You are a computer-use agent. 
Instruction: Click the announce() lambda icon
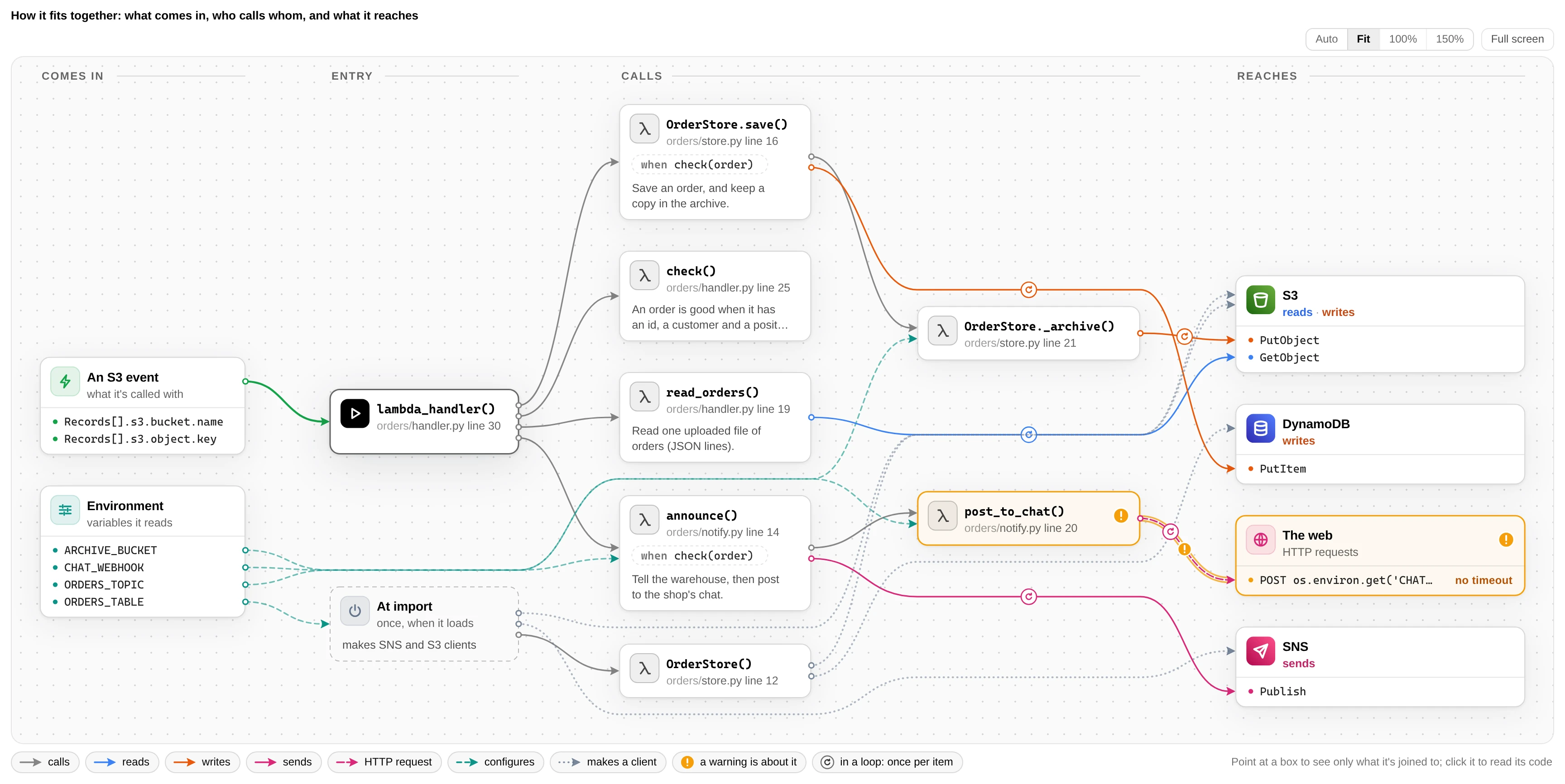pos(644,520)
